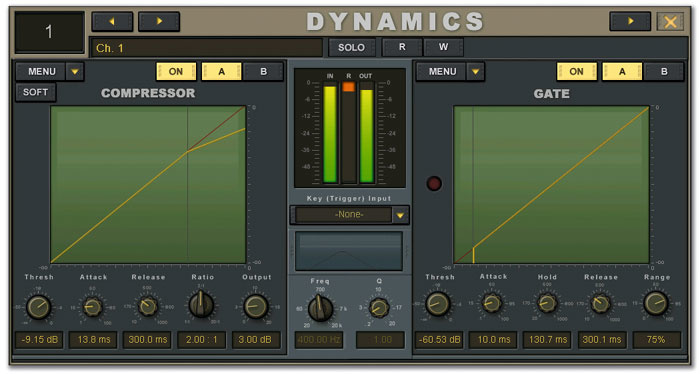Click the Compressor Attack knob
Image resolution: width=700 pixels, height=374 pixels.
point(93,307)
